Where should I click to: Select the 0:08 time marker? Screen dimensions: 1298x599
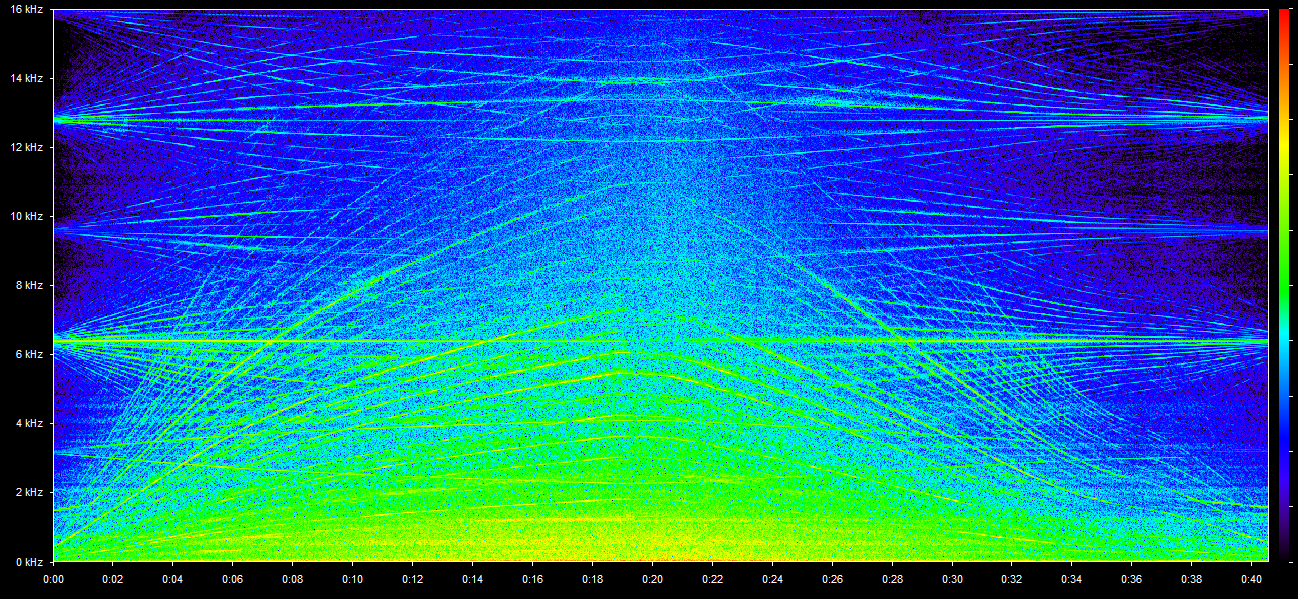point(293,579)
